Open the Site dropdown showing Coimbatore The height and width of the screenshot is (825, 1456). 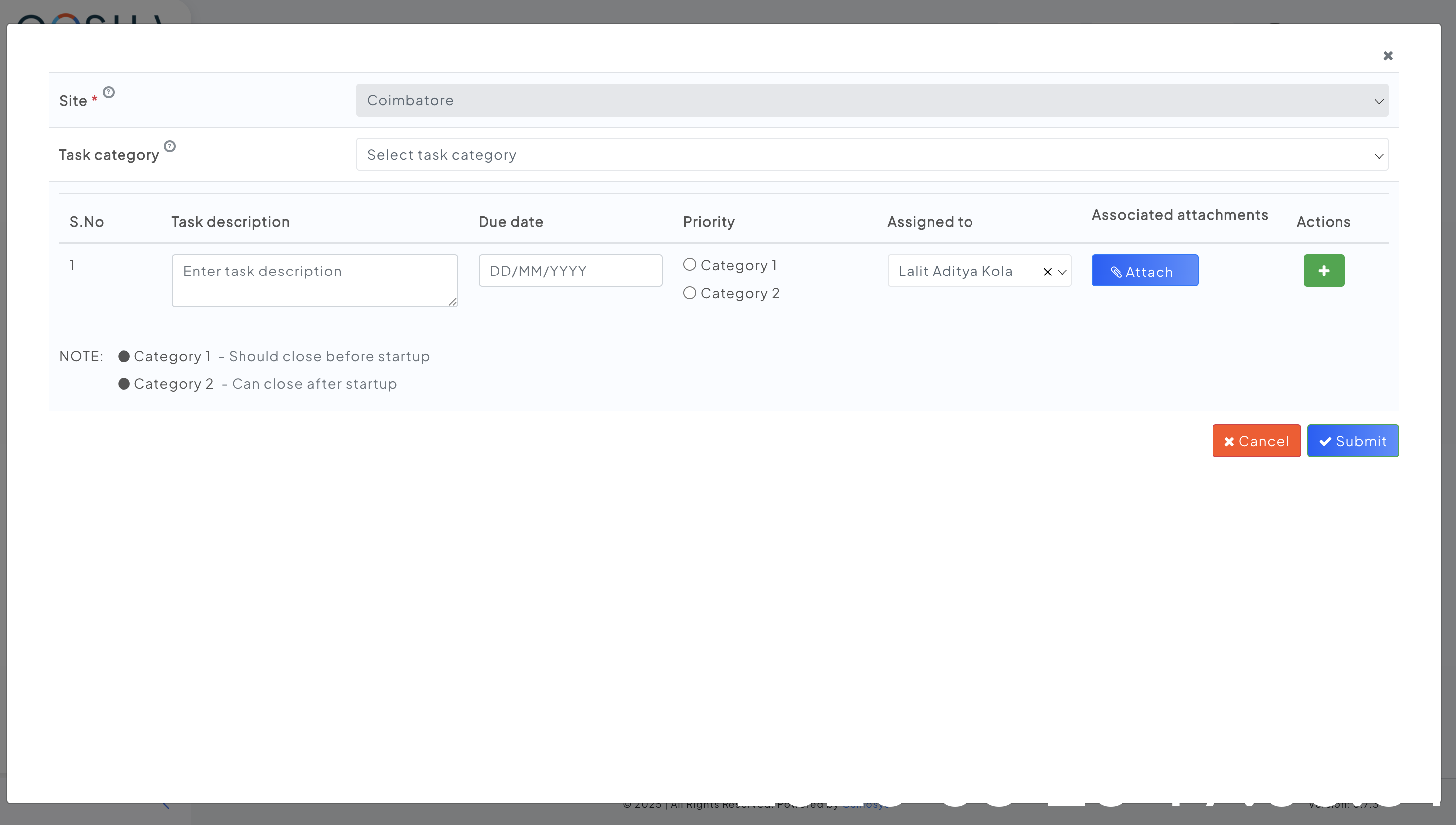pyautogui.click(x=871, y=100)
